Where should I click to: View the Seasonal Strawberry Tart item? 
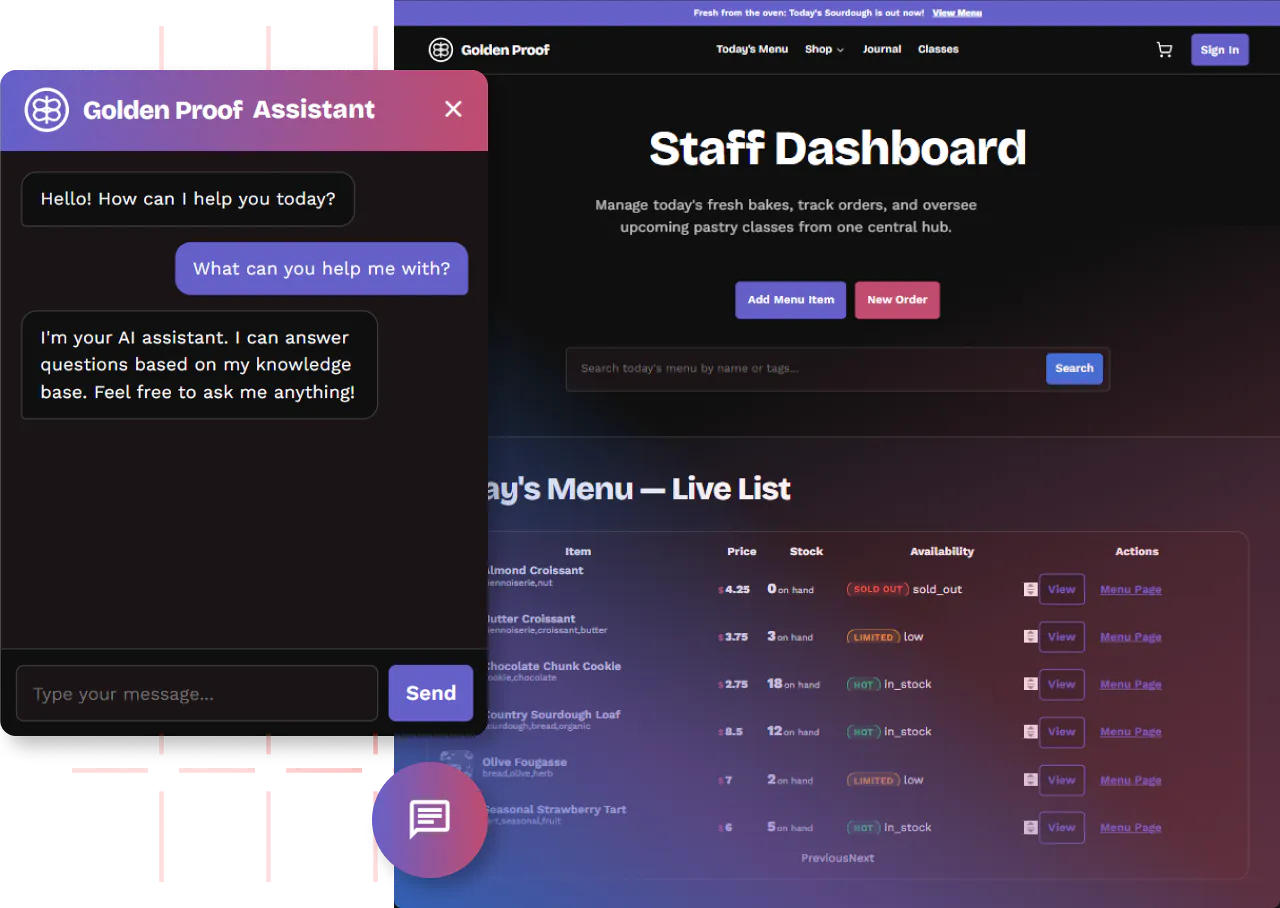click(x=1062, y=827)
